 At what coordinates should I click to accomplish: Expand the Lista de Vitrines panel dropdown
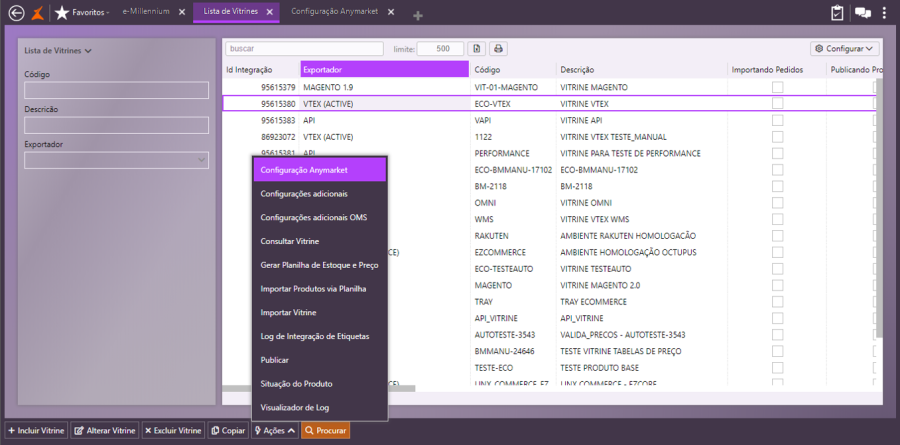(x=58, y=51)
